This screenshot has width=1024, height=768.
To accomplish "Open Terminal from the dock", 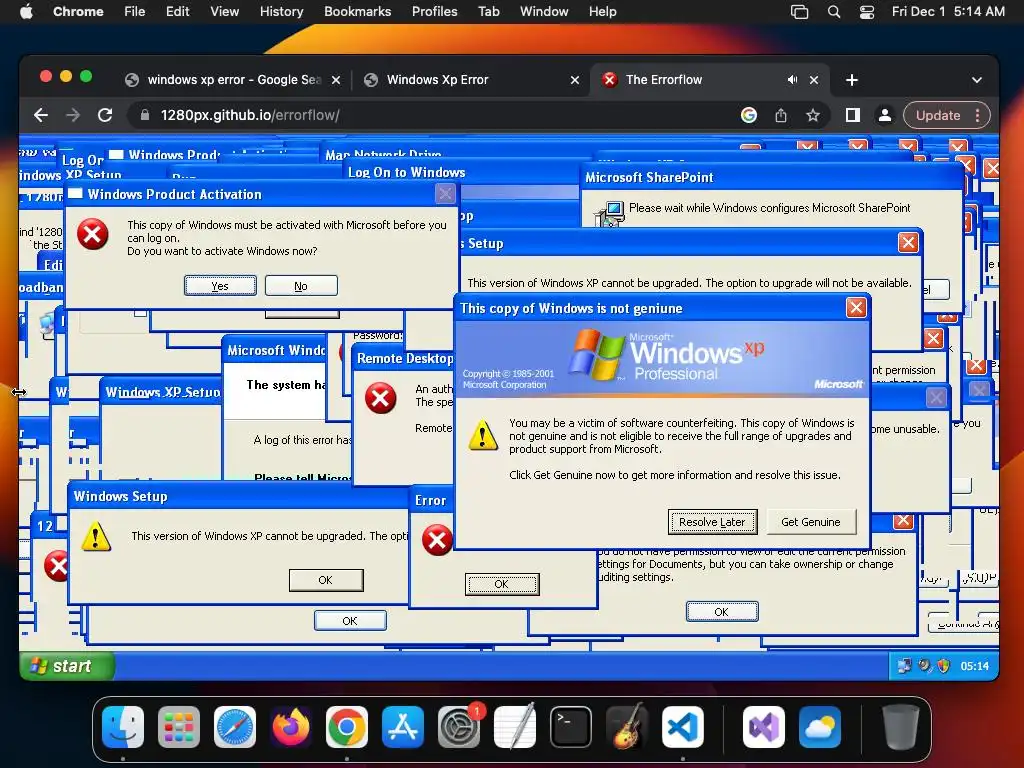I will pos(571,727).
